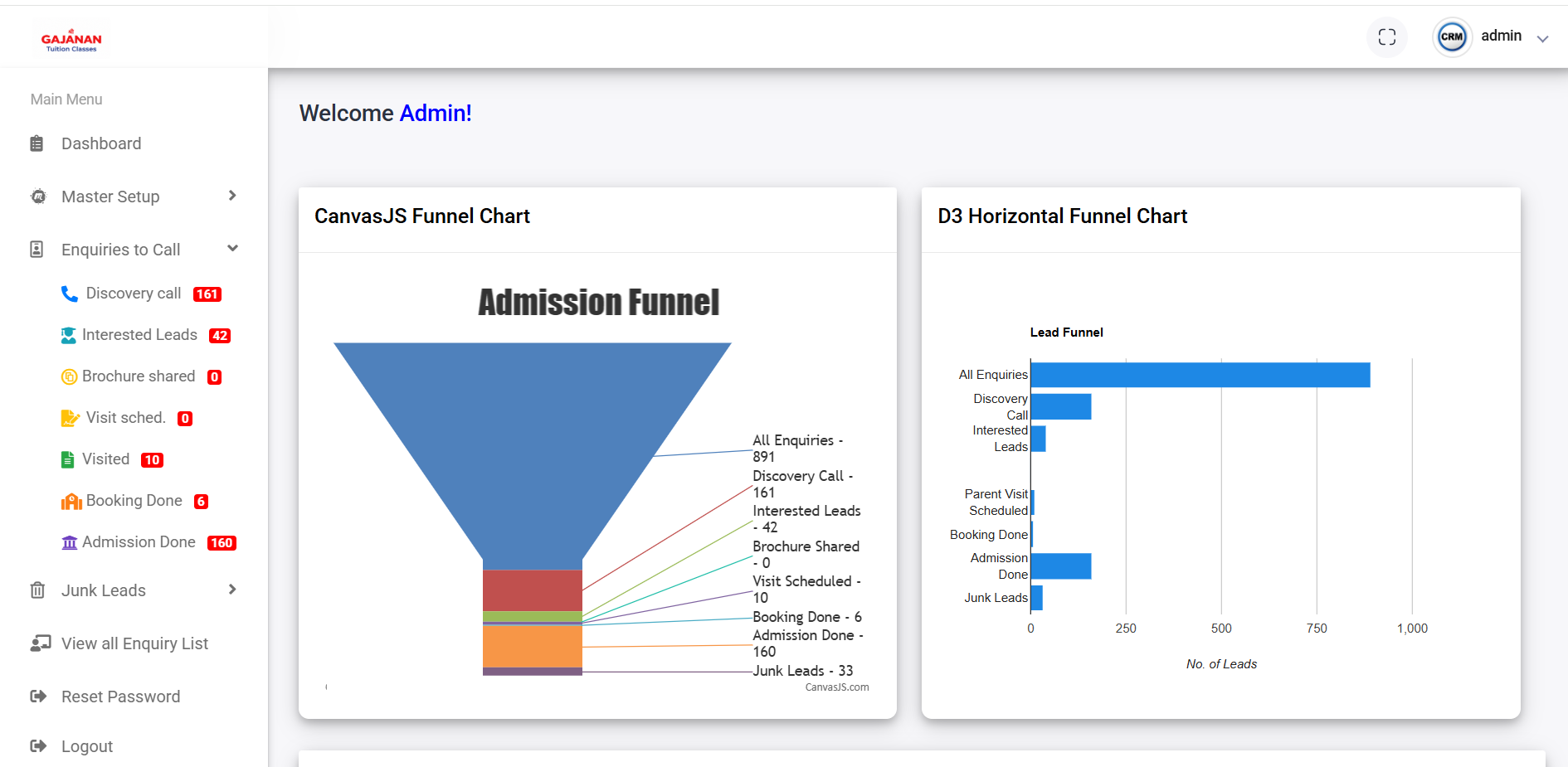Click the 161 badge on Discovery call
This screenshot has height=767, width=1568.
pyautogui.click(x=207, y=294)
